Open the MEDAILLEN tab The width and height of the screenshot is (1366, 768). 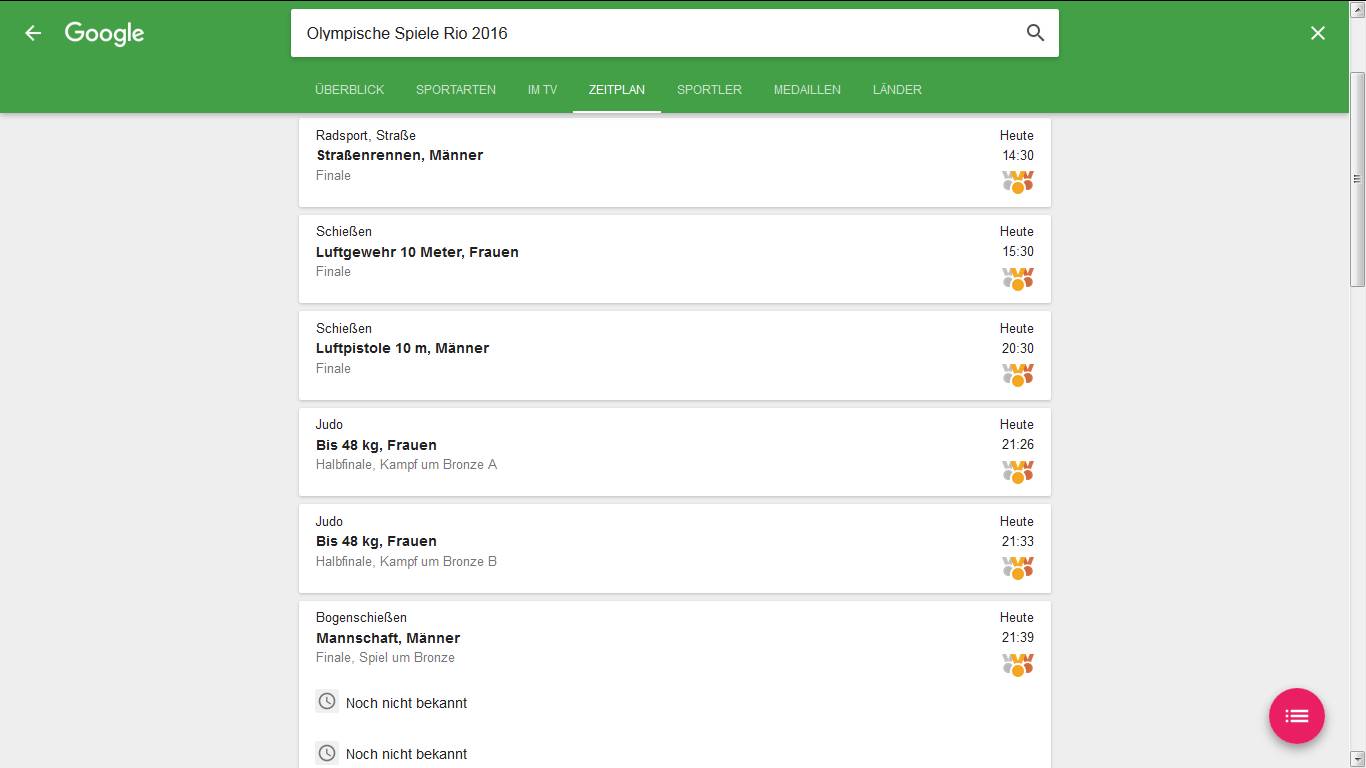click(807, 90)
